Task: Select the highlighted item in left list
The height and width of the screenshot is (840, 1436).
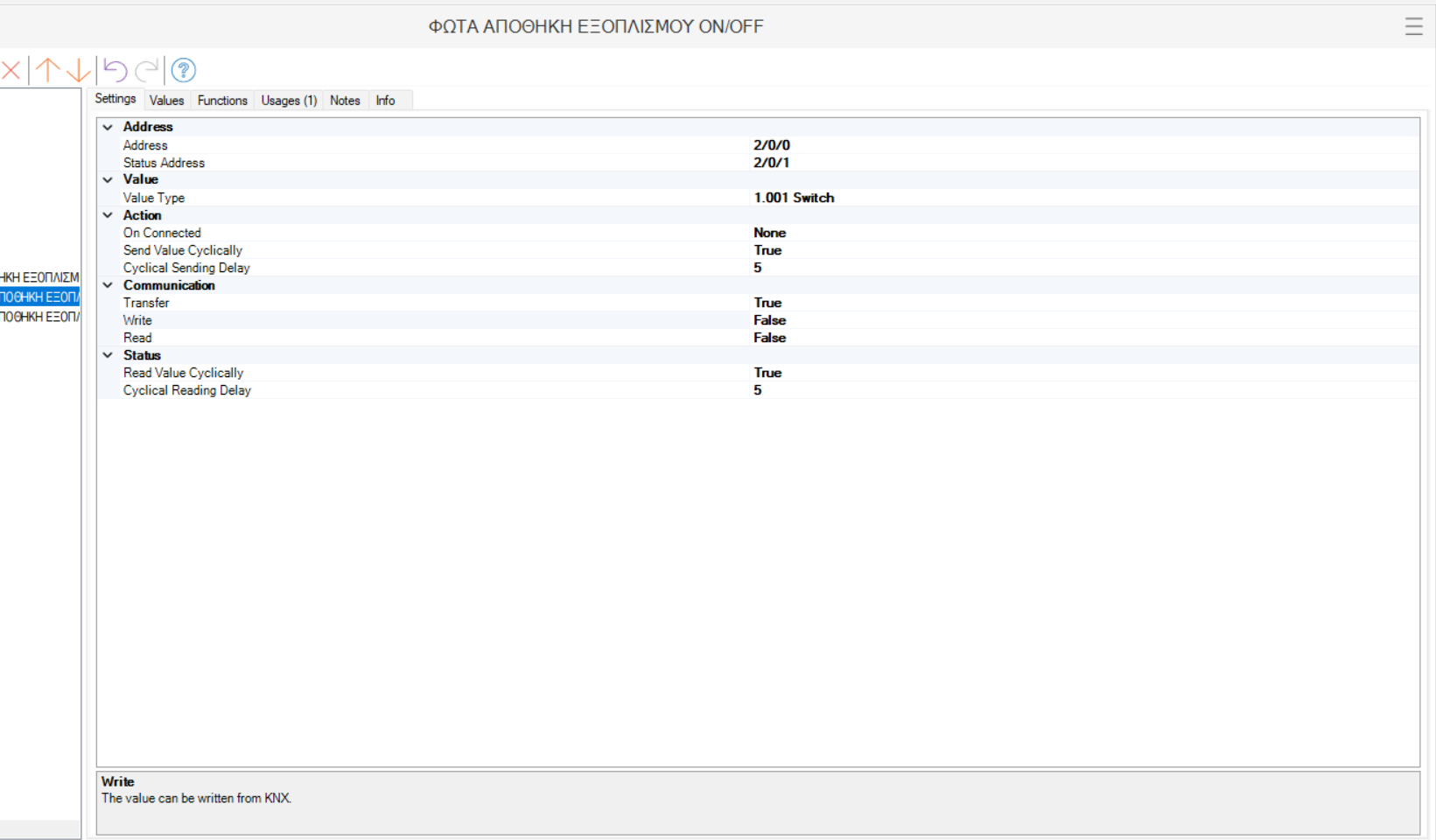Action: coord(39,297)
